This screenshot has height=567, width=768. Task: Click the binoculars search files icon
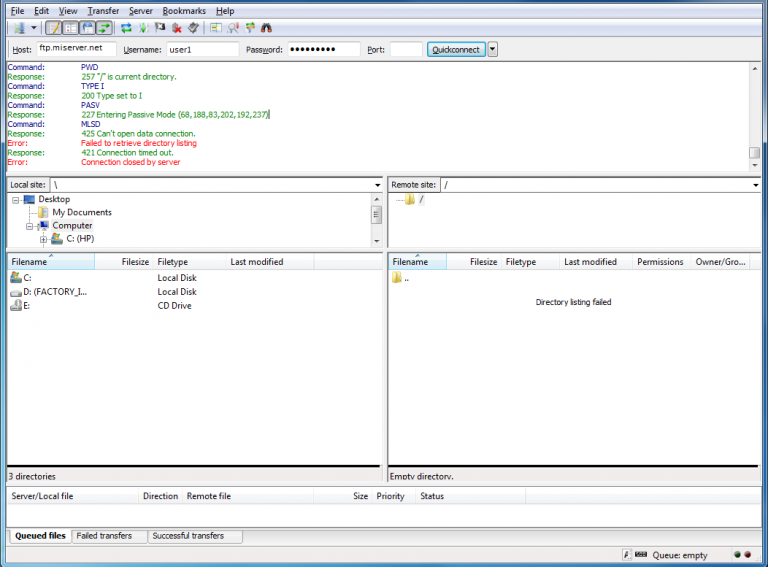click(x=266, y=28)
